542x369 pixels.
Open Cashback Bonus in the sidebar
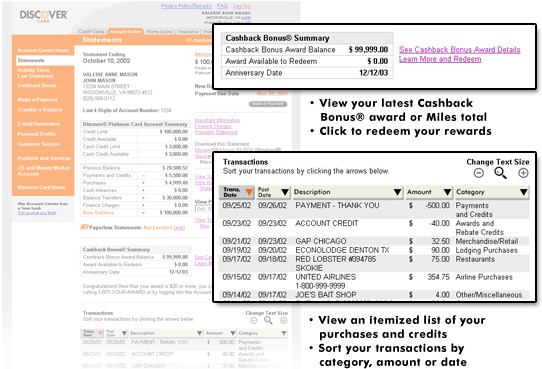(37, 85)
